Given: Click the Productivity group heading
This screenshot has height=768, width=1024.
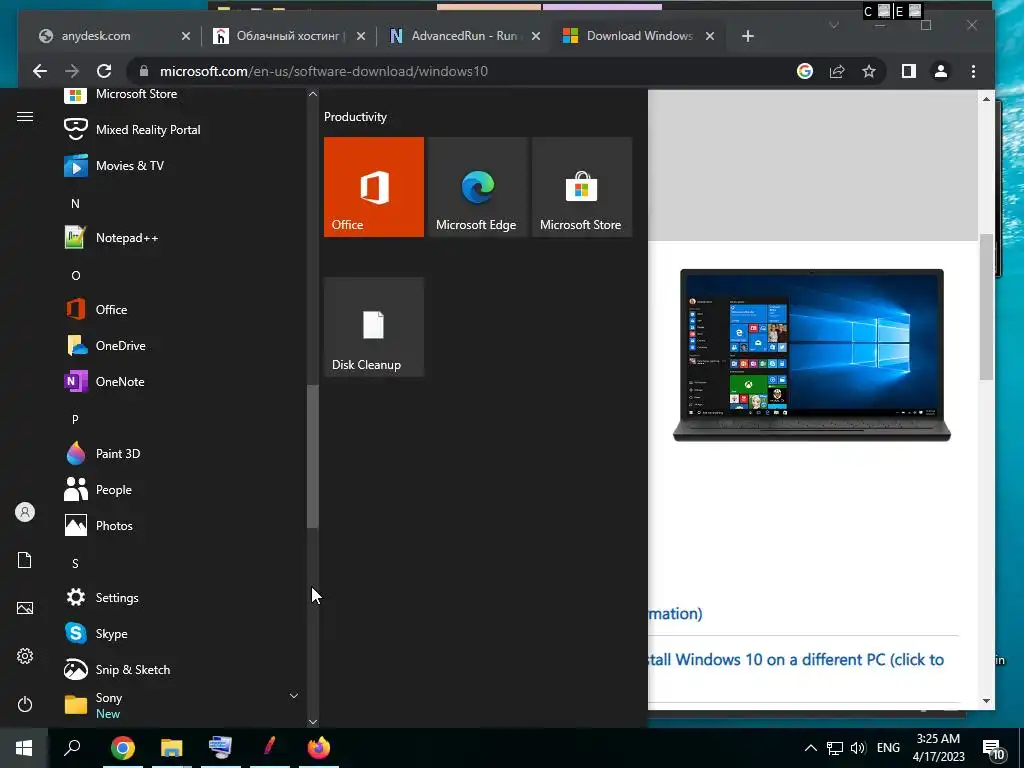Looking at the screenshot, I should 355,117.
